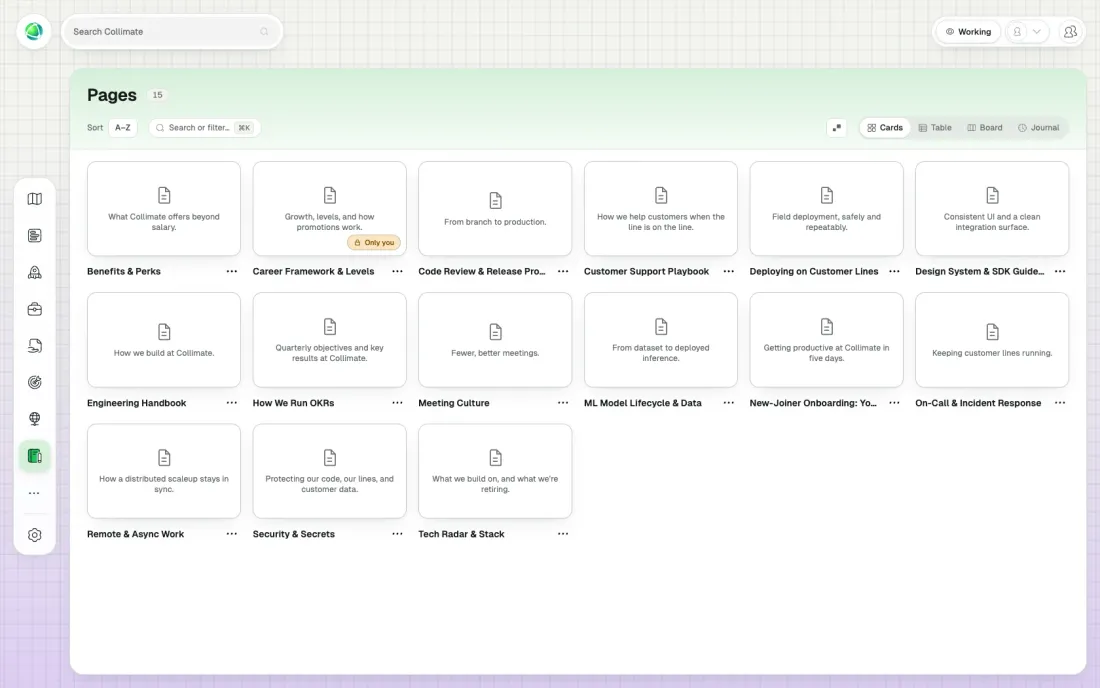Open the news feed sidebar icon
1100x688 pixels.
point(34,236)
